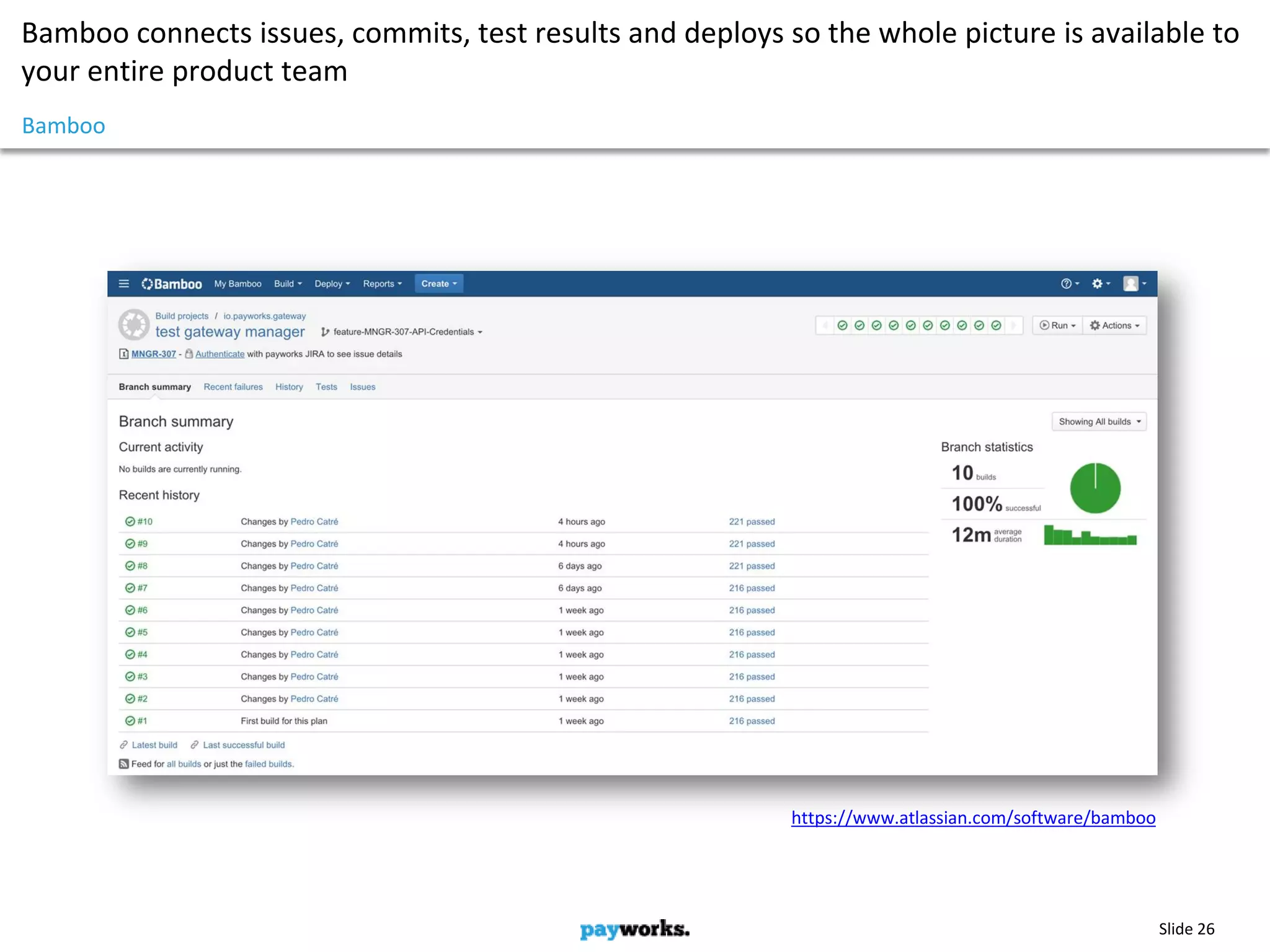Click the '10 builds' statistic
This screenshot has width=1270, height=952.
[974, 474]
